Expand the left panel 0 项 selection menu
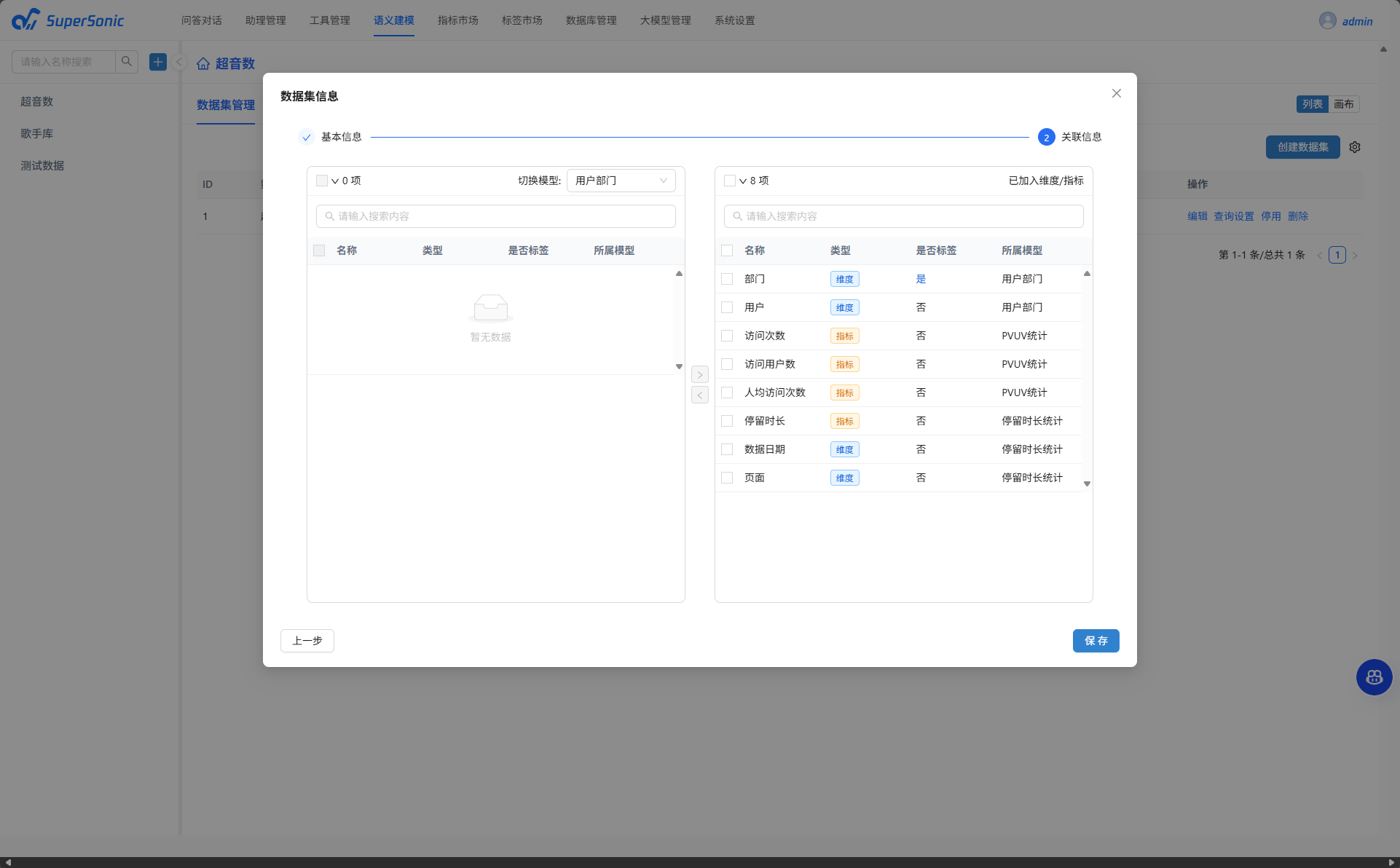1400x868 pixels. (335, 181)
